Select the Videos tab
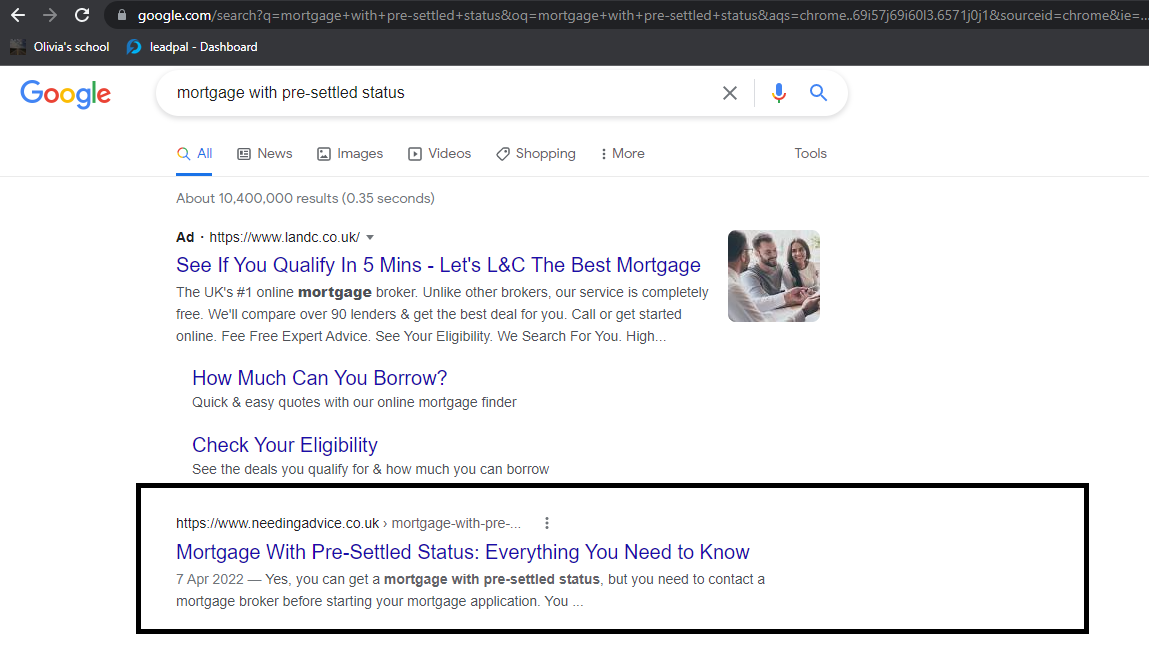1149x659 pixels. (440, 154)
